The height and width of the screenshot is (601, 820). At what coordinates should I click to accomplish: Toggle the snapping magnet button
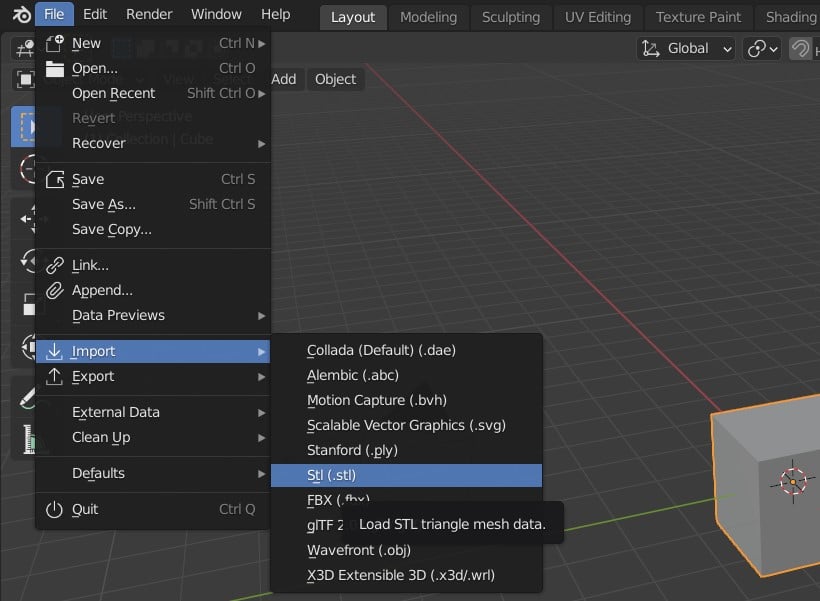tap(801, 48)
